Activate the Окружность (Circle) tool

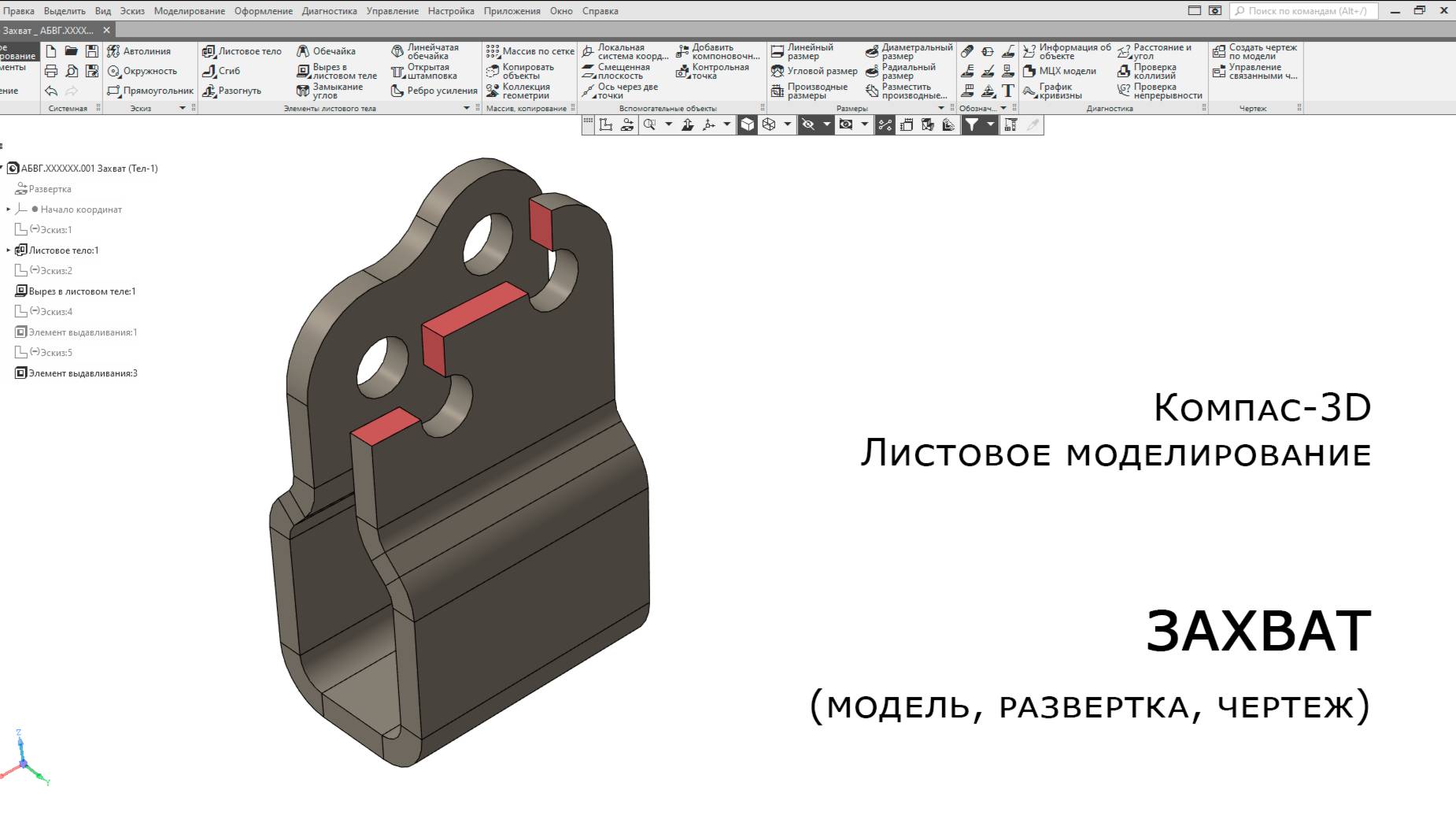tap(115, 70)
